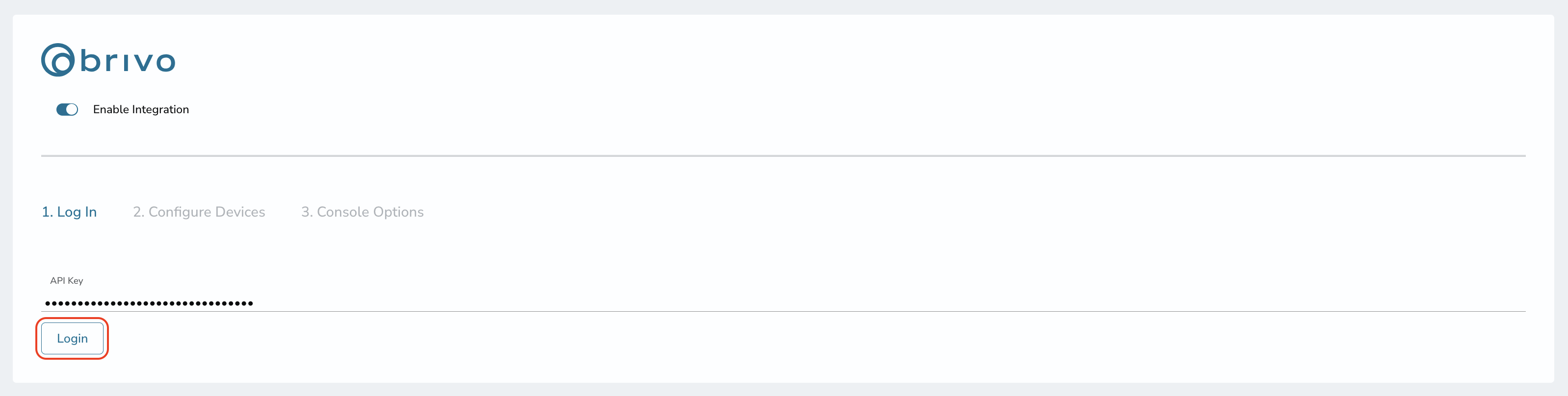The width and height of the screenshot is (1568, 396).
Task: Click the API Key field label
Action: pyautogui.click(x=66, y=280)
